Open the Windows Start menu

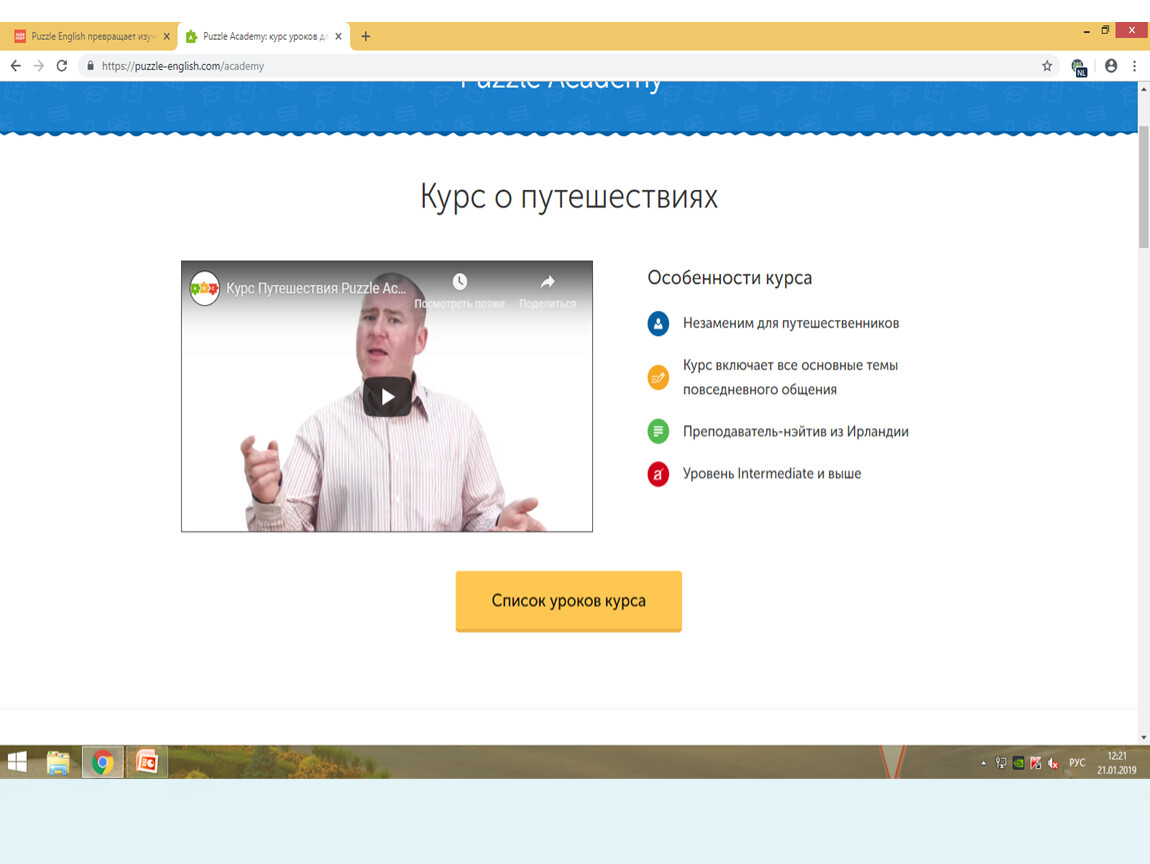tap(17, 763)
